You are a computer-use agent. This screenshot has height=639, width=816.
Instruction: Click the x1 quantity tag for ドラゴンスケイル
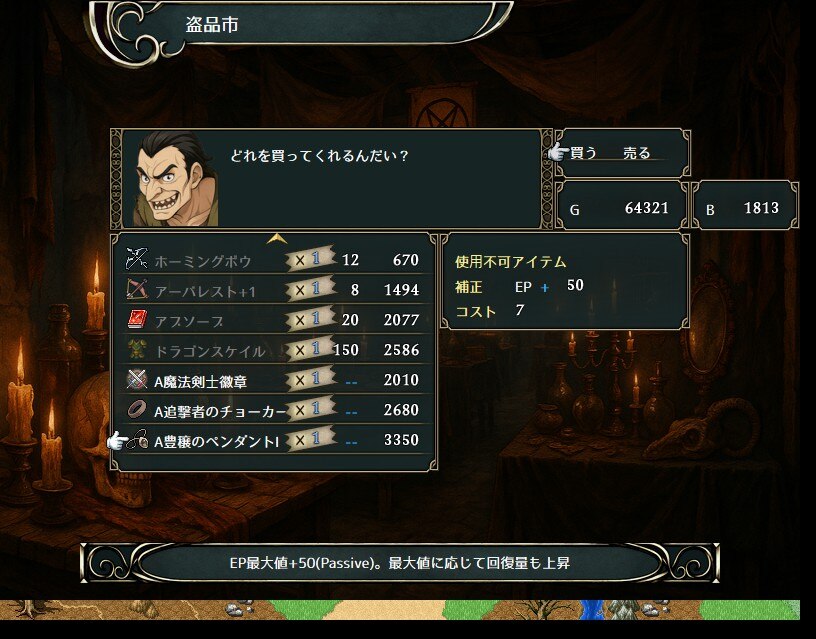coord(311,349)
